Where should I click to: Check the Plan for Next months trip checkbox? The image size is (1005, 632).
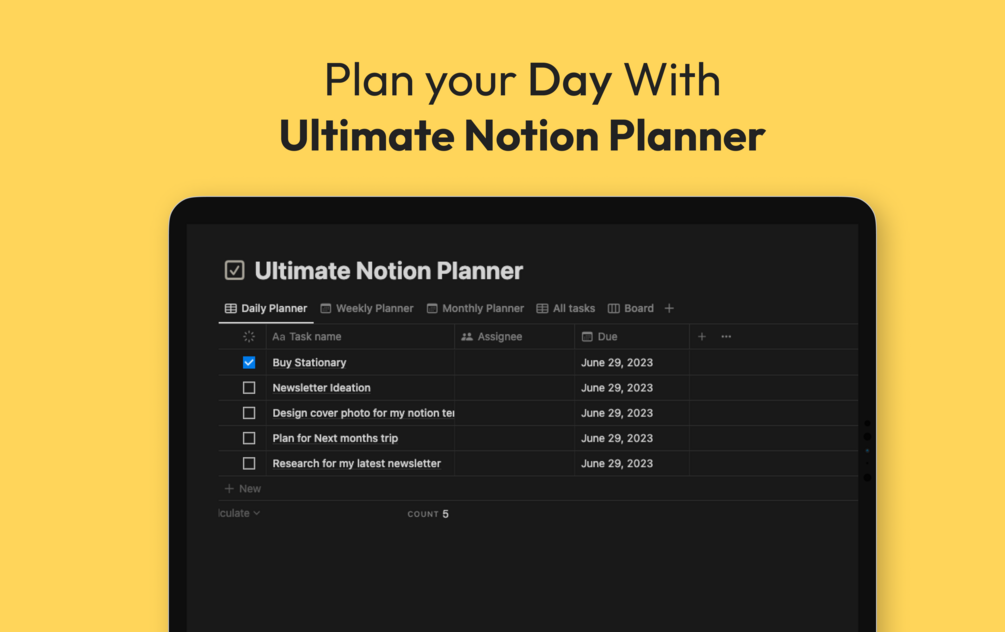[x=249, y=438]
